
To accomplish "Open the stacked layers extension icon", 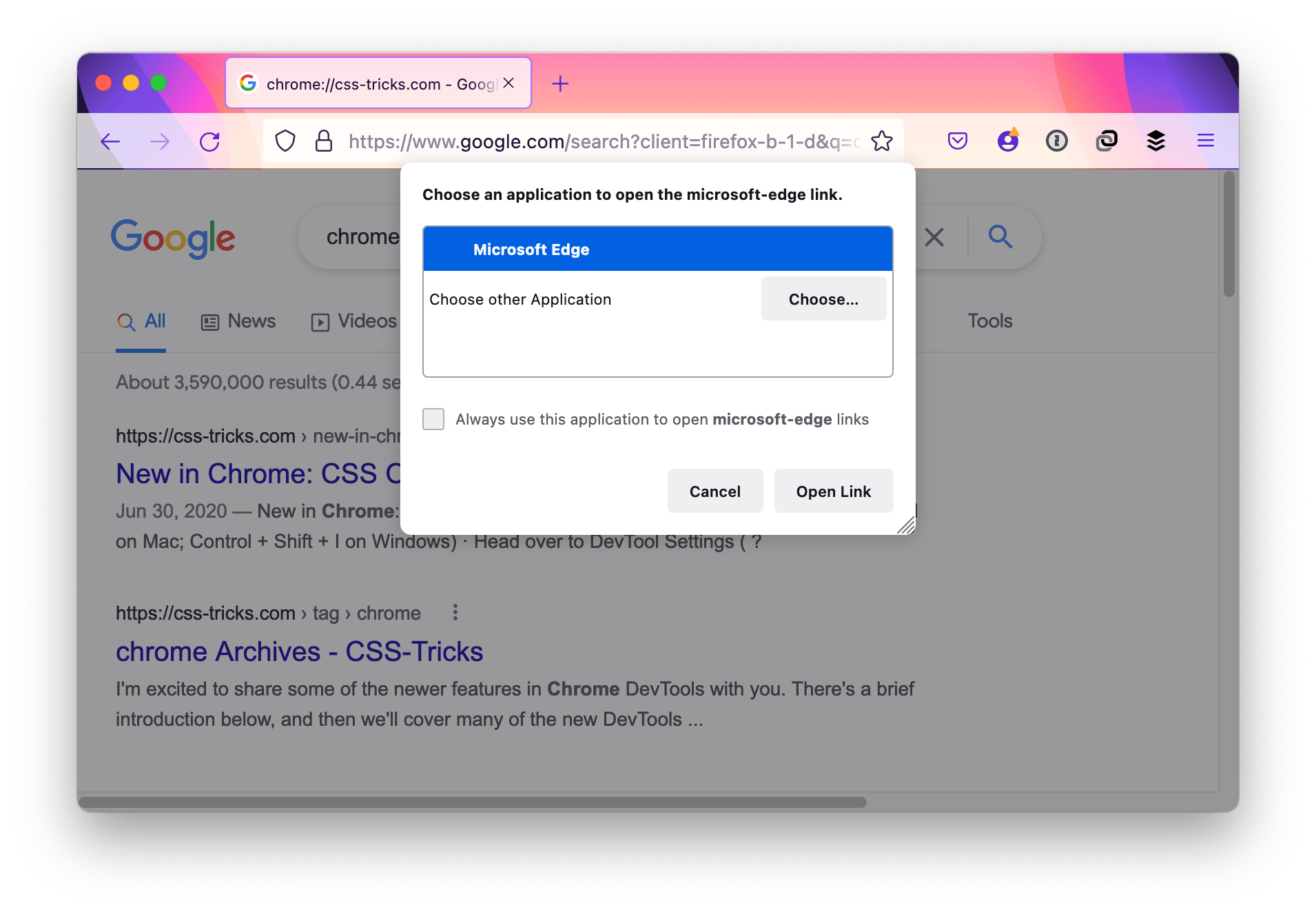I will click(1156, 141).
